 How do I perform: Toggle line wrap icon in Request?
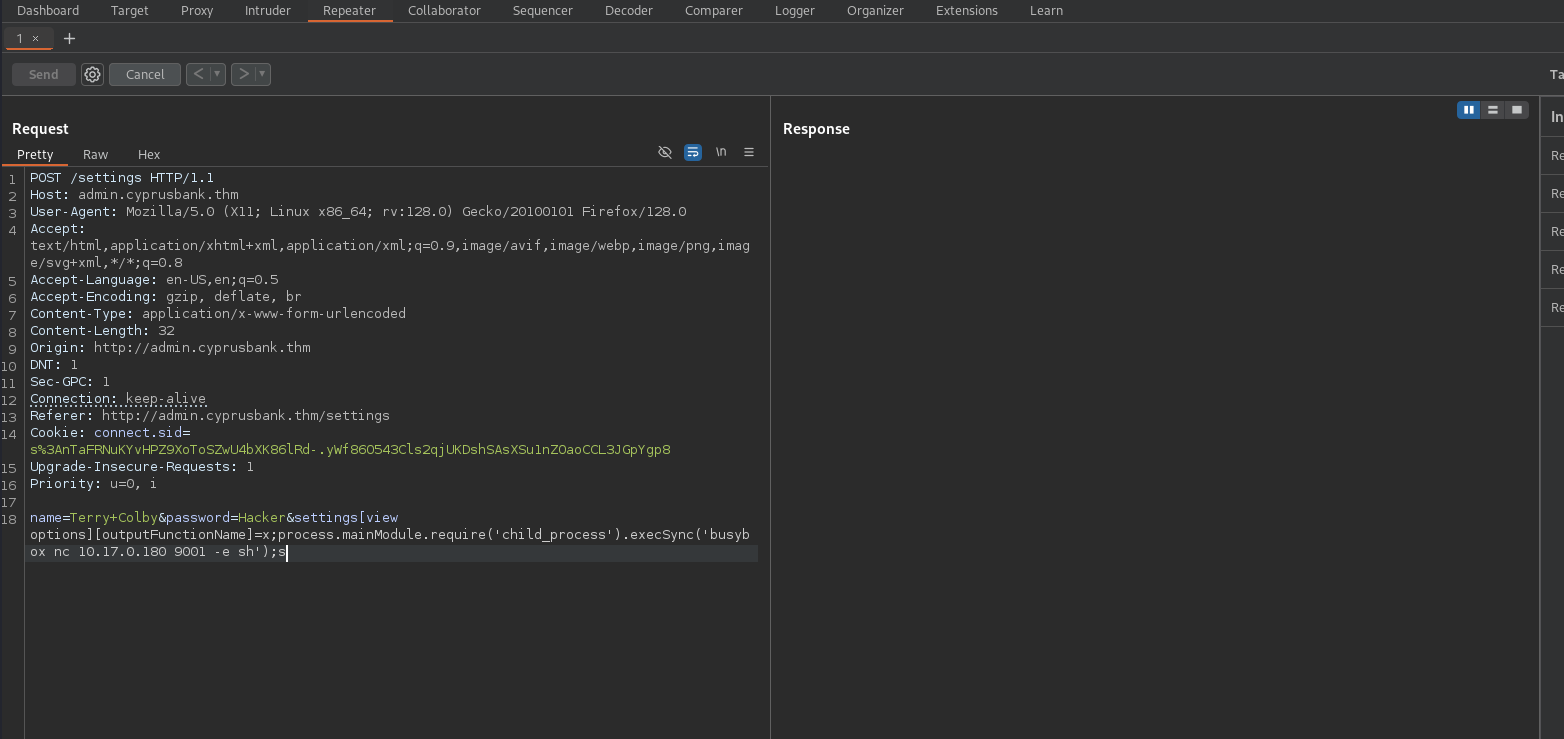pos(692,152)
